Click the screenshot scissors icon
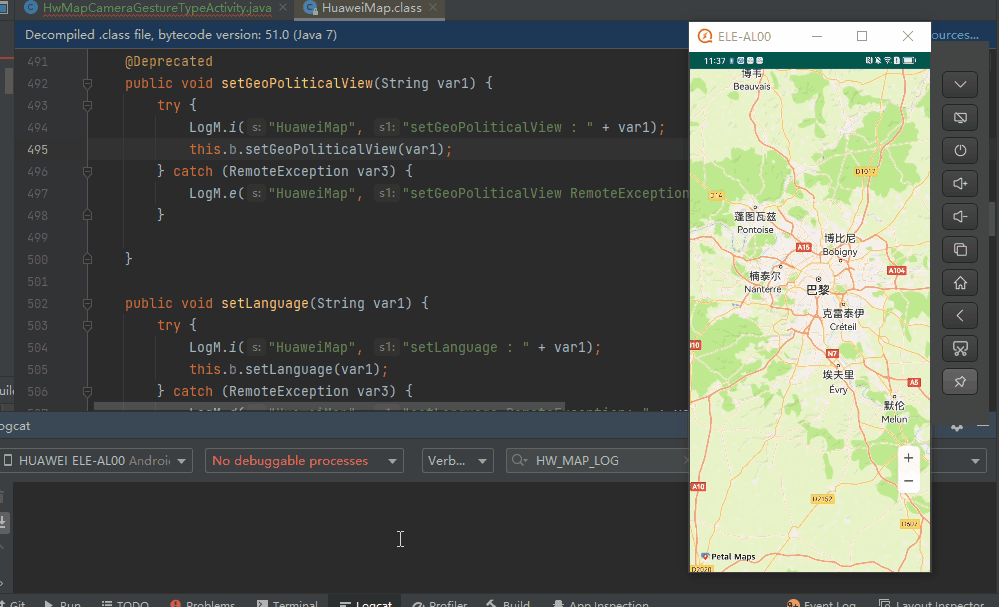Viewport: 999px width, 607px height. point(960,348)
